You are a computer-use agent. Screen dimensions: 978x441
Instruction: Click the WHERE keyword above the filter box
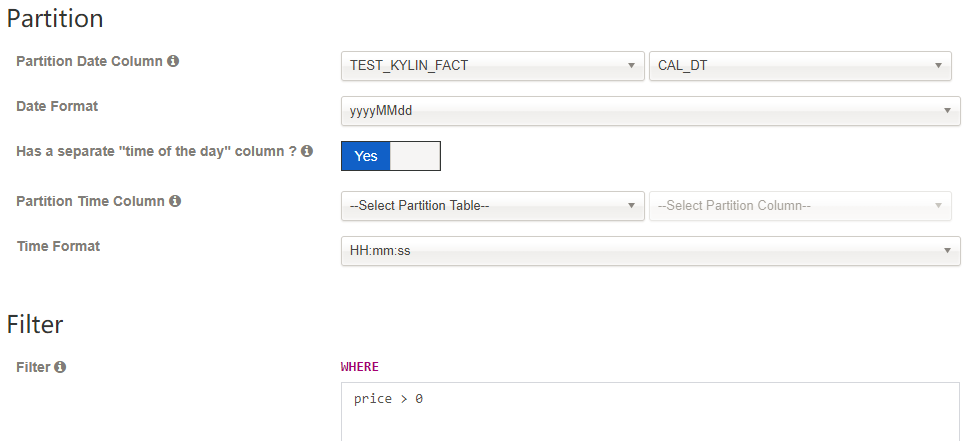point(360,367)
